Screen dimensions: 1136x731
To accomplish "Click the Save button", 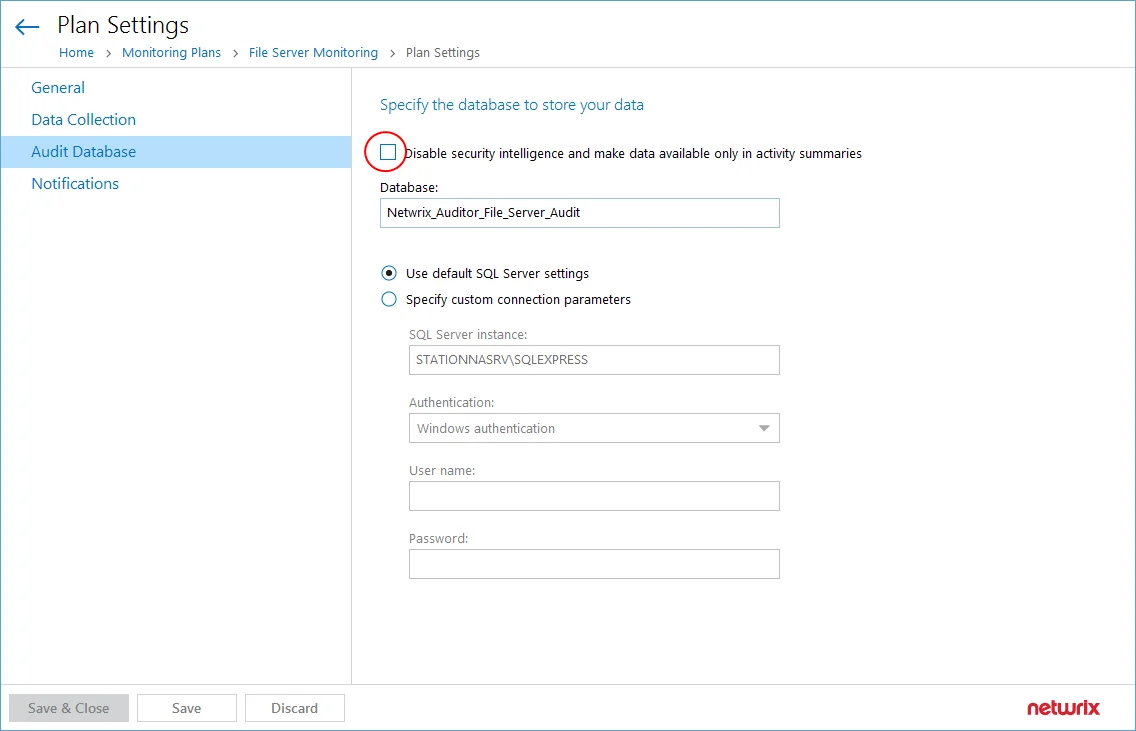I will tap(187, 708).
